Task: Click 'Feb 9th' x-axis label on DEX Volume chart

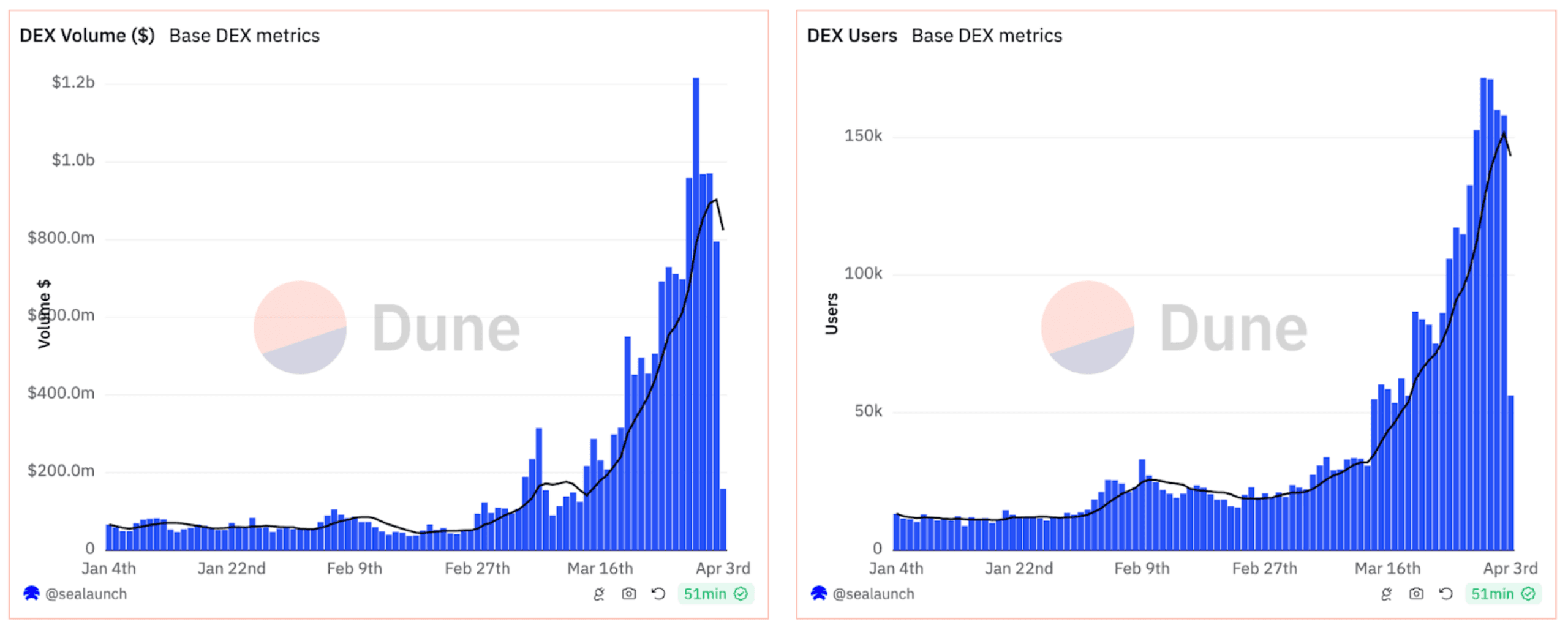Action: point(354,568)
